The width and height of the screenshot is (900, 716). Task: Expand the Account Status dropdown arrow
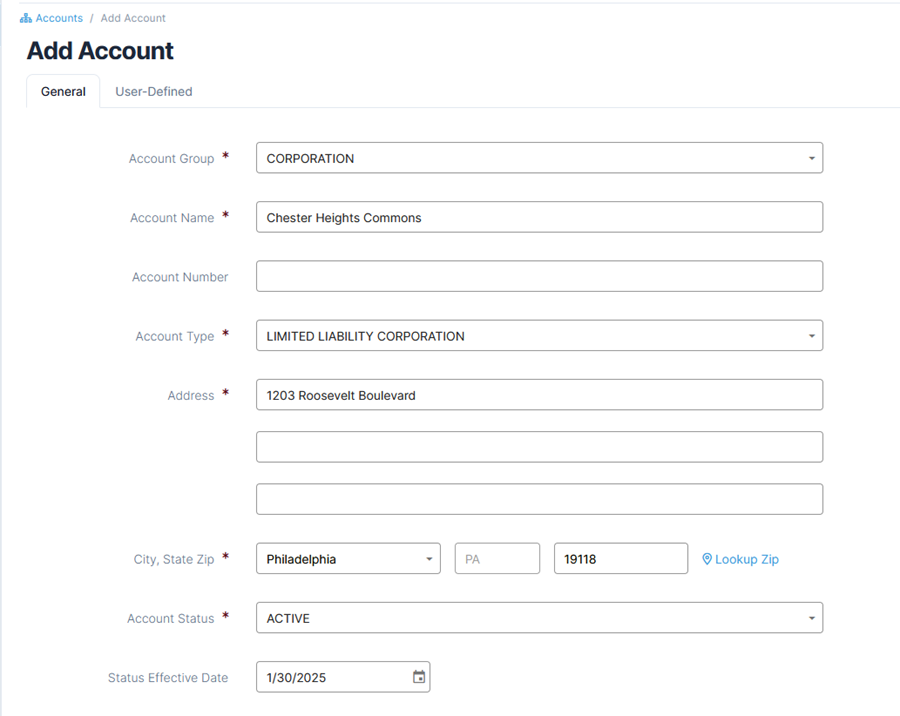(812, 618)
